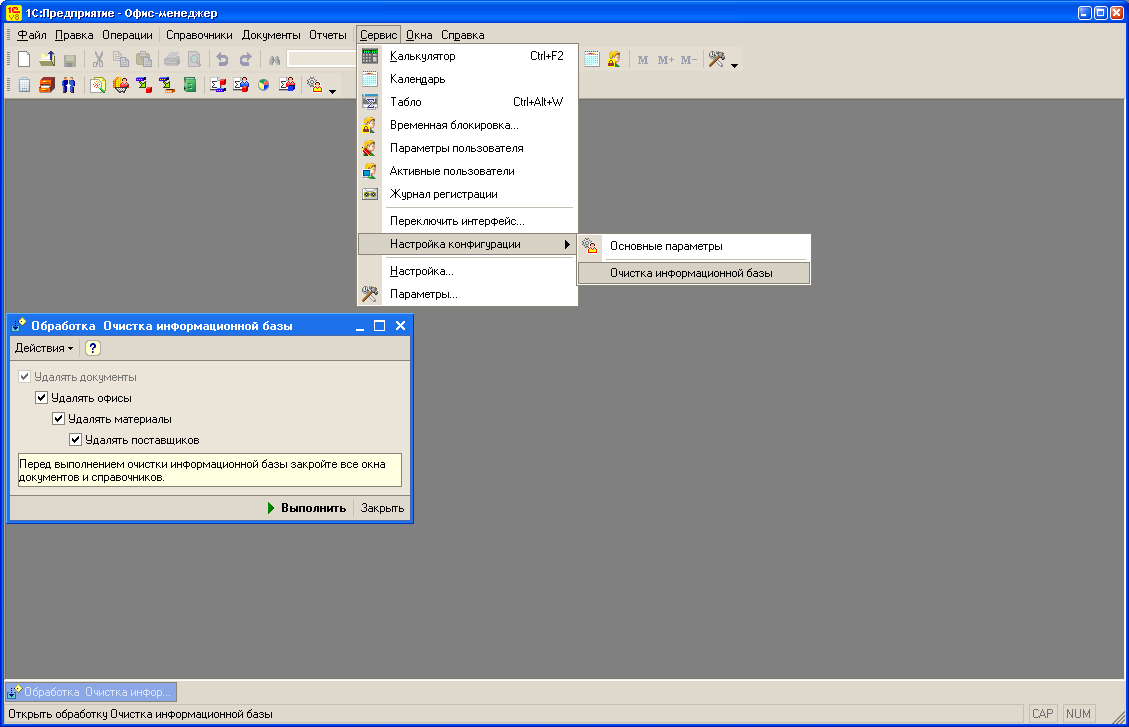Click the sigma report with red person icon

click(287, 85)
